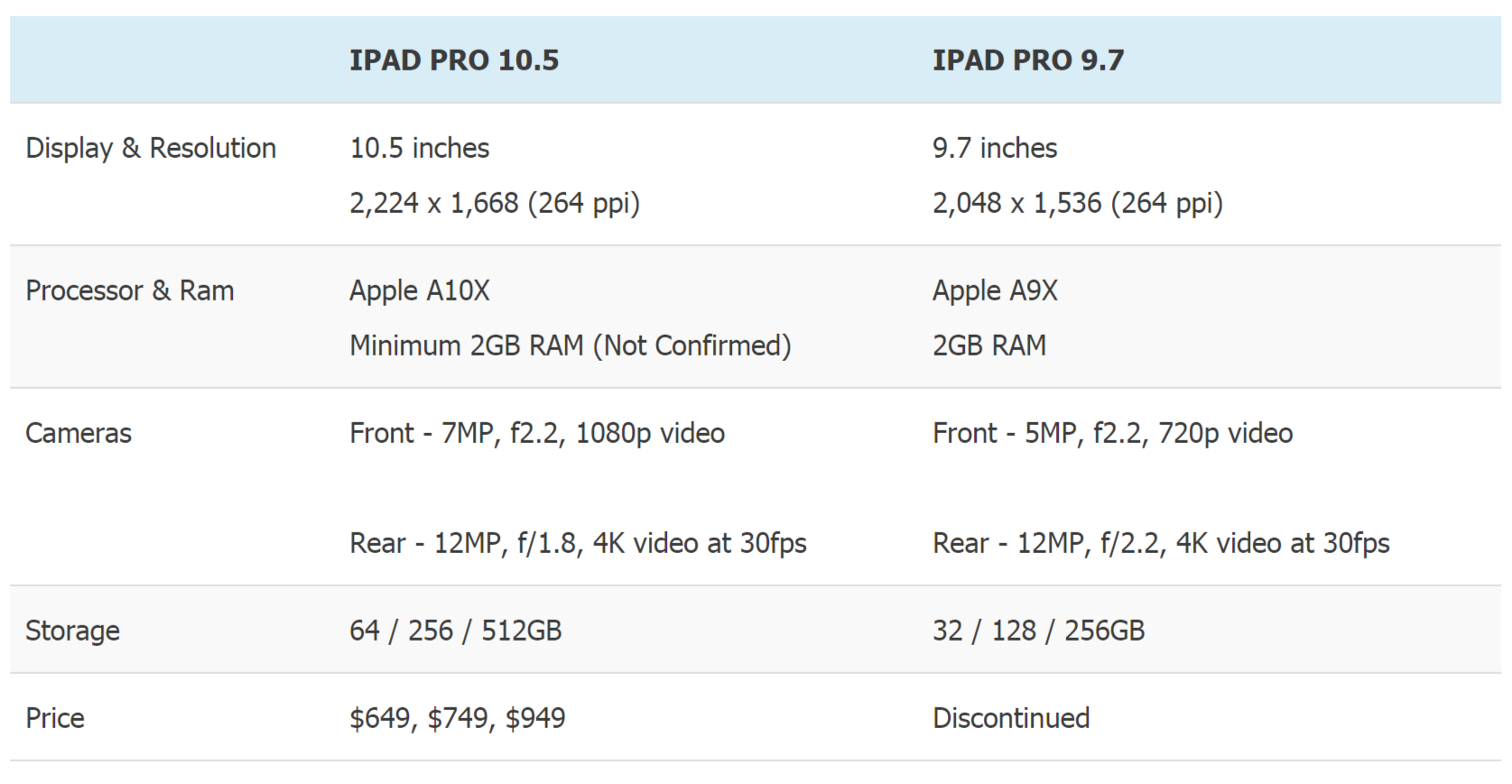Viewport: 1512px width, 784px height.
Task: Click the Apple A10X processor text
Action: tap(420, 291)
